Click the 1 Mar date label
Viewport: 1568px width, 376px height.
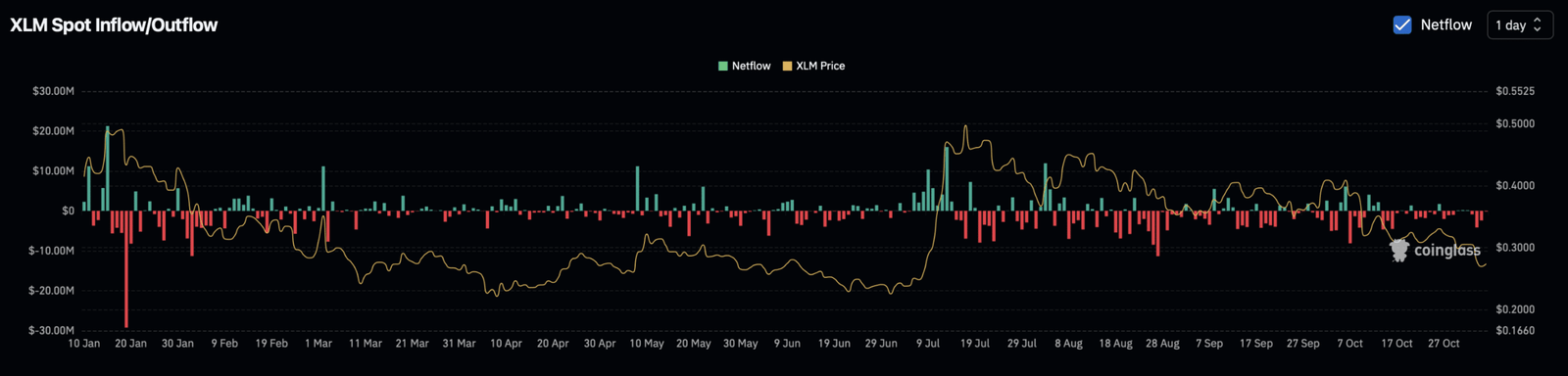(318, 344)
